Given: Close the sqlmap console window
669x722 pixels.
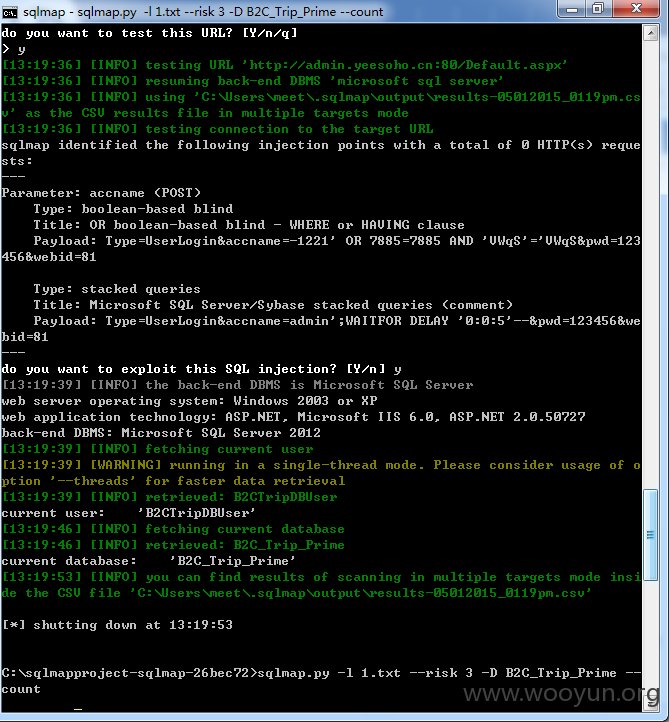Looking at the screenshot, I should pyautogui.click(x=637, y=9).
